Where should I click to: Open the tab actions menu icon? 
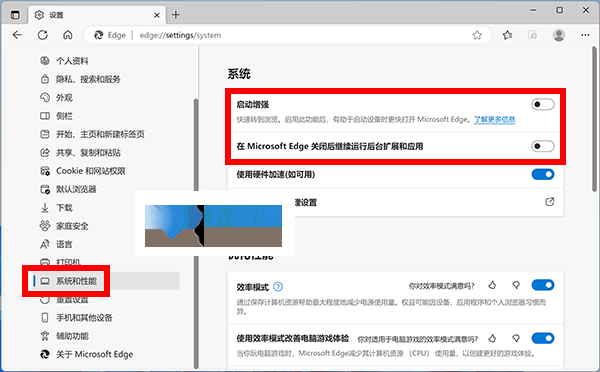[15, 15]
